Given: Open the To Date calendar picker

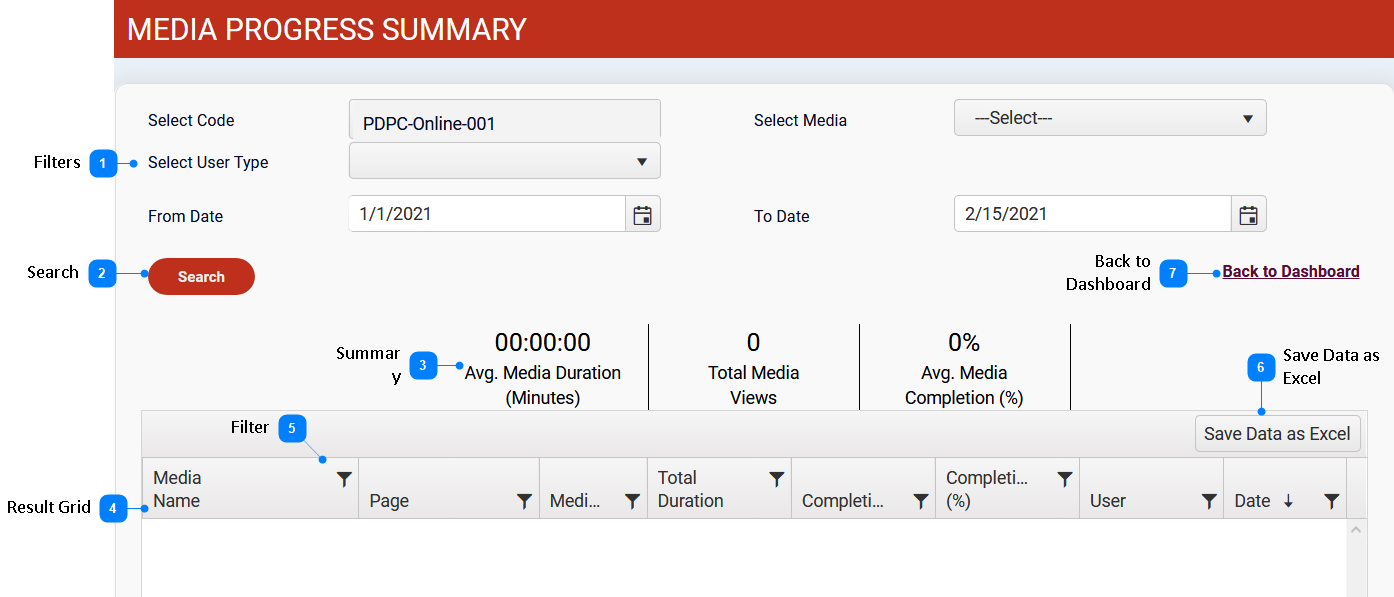Looking at the screenshot, I should 1248,215.
